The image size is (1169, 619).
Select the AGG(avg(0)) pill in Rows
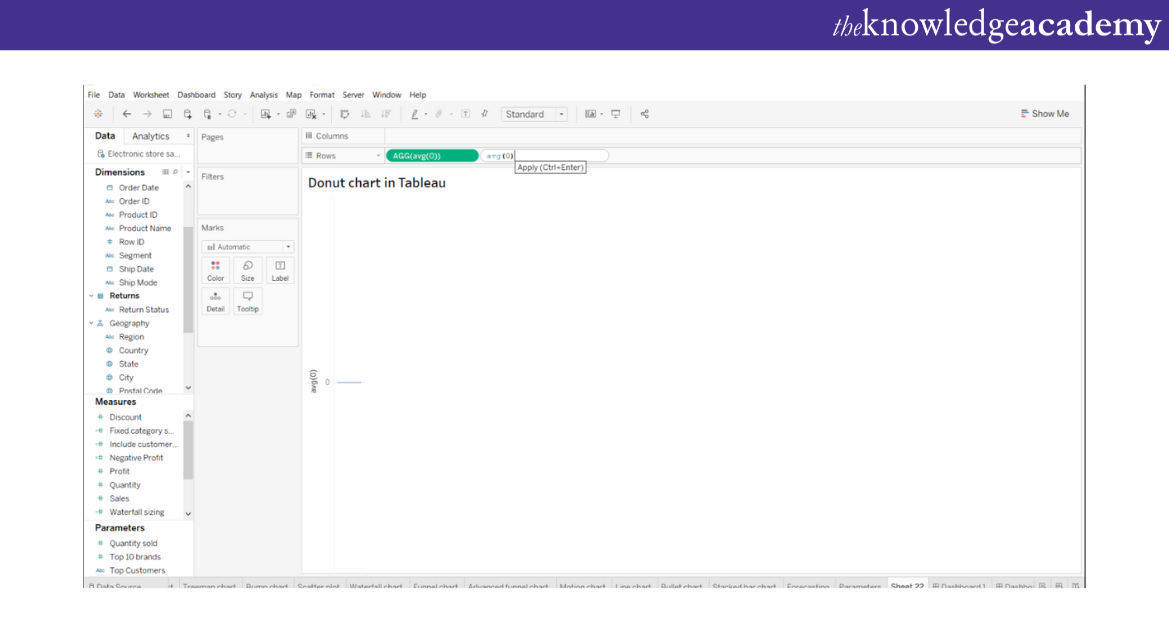pos(431,156)
